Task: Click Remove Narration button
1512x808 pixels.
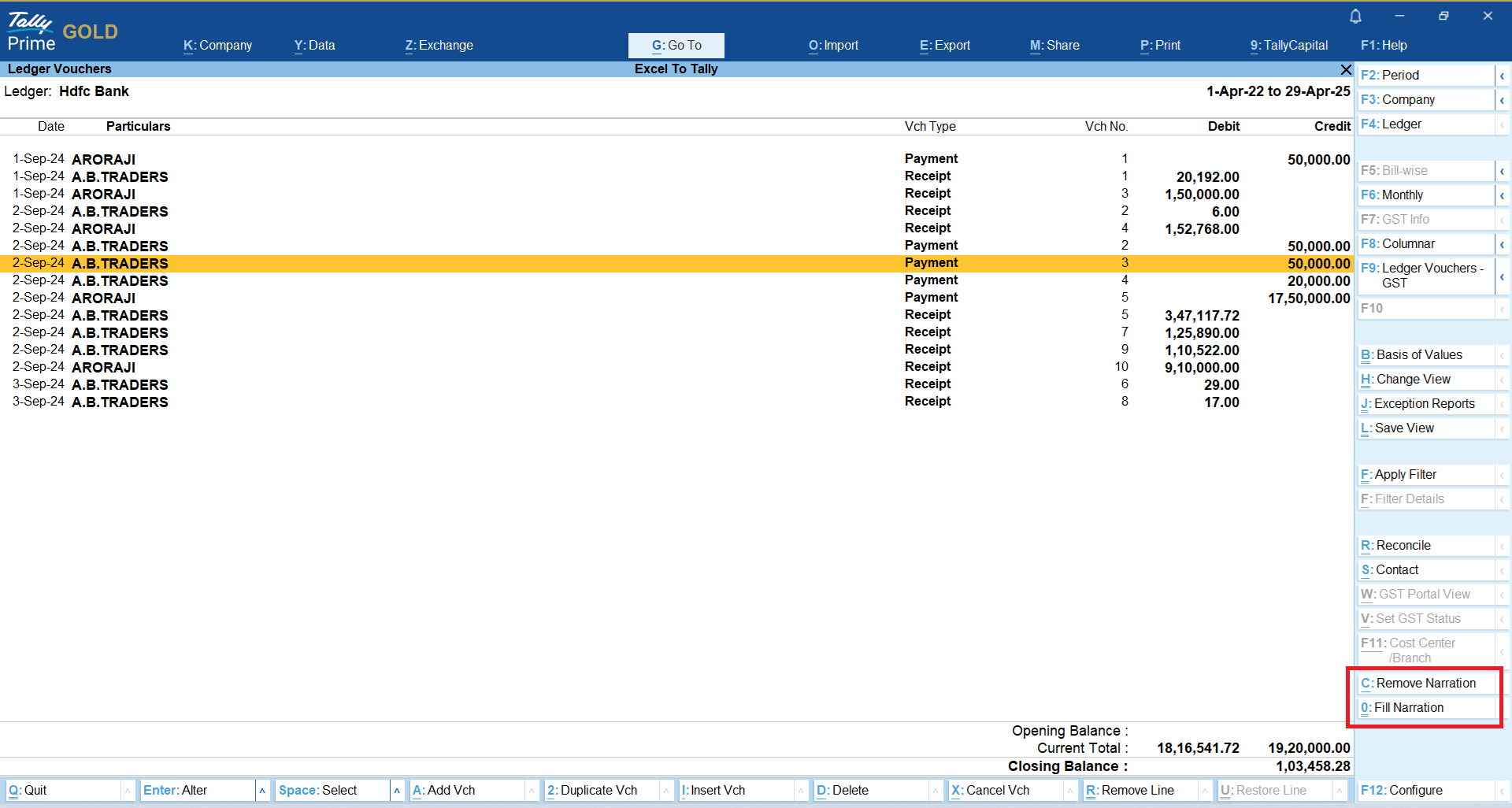Action: pyautogui.click(x=1425, y=684)
